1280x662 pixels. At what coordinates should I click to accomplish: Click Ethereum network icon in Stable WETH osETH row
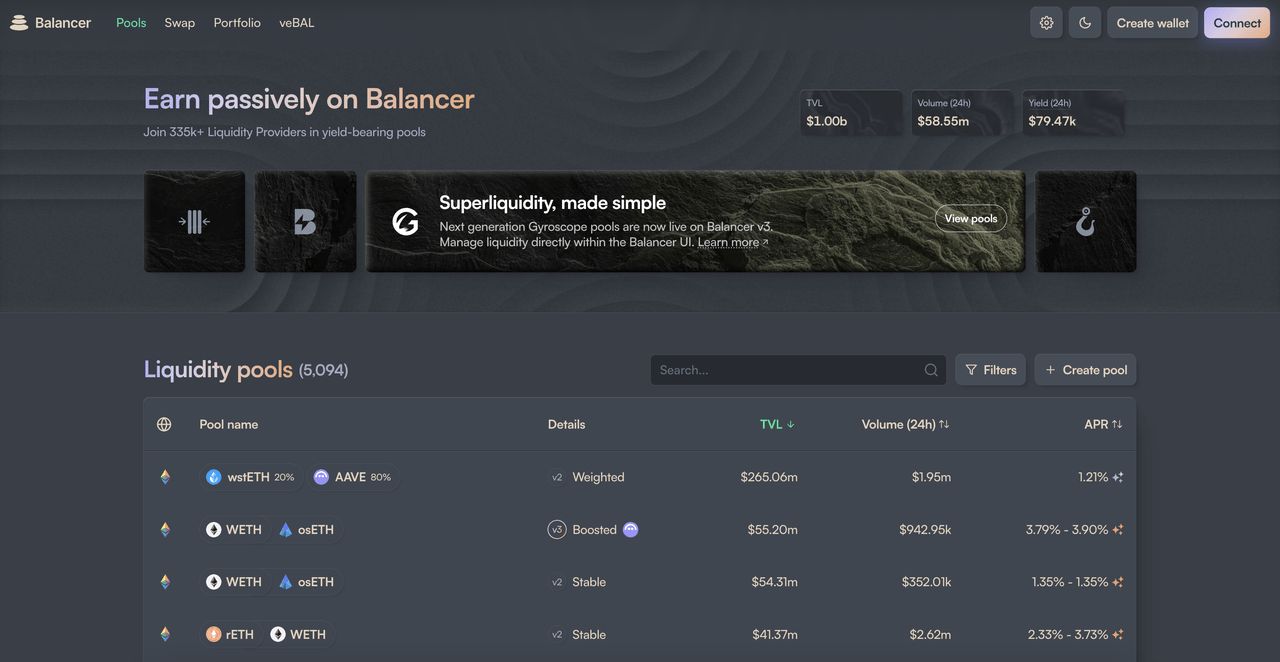pyautogui.click(x=165, y=582)
